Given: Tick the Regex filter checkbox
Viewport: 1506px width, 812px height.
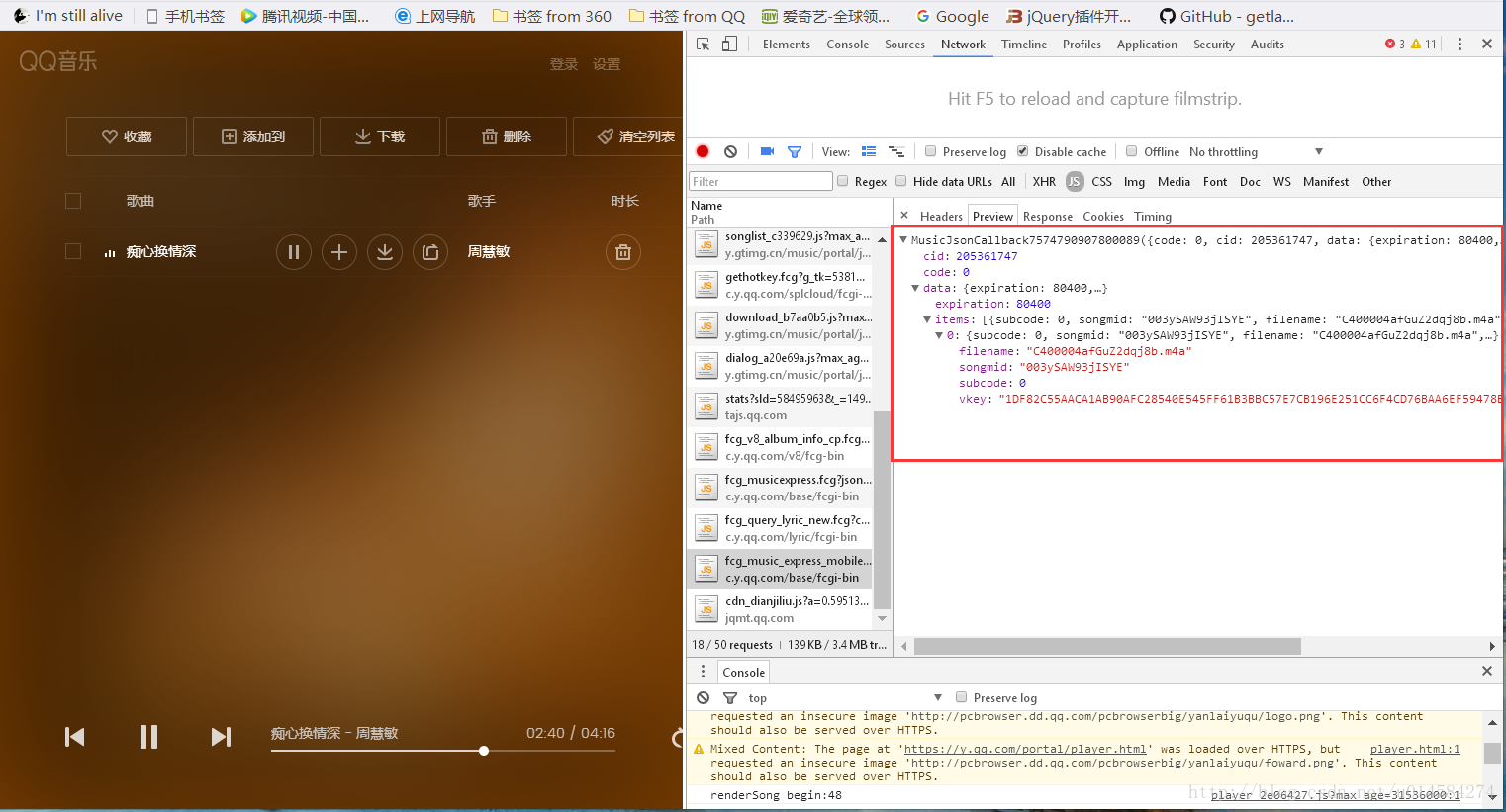Looking at the screenshot, I should pyautogui.click(x=843, y=181).
